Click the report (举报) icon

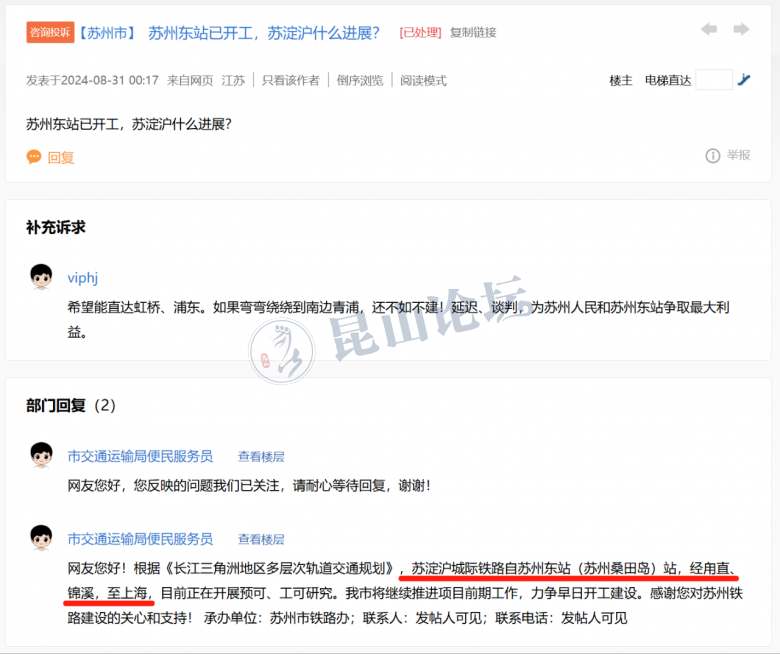[x=713, y=156]
